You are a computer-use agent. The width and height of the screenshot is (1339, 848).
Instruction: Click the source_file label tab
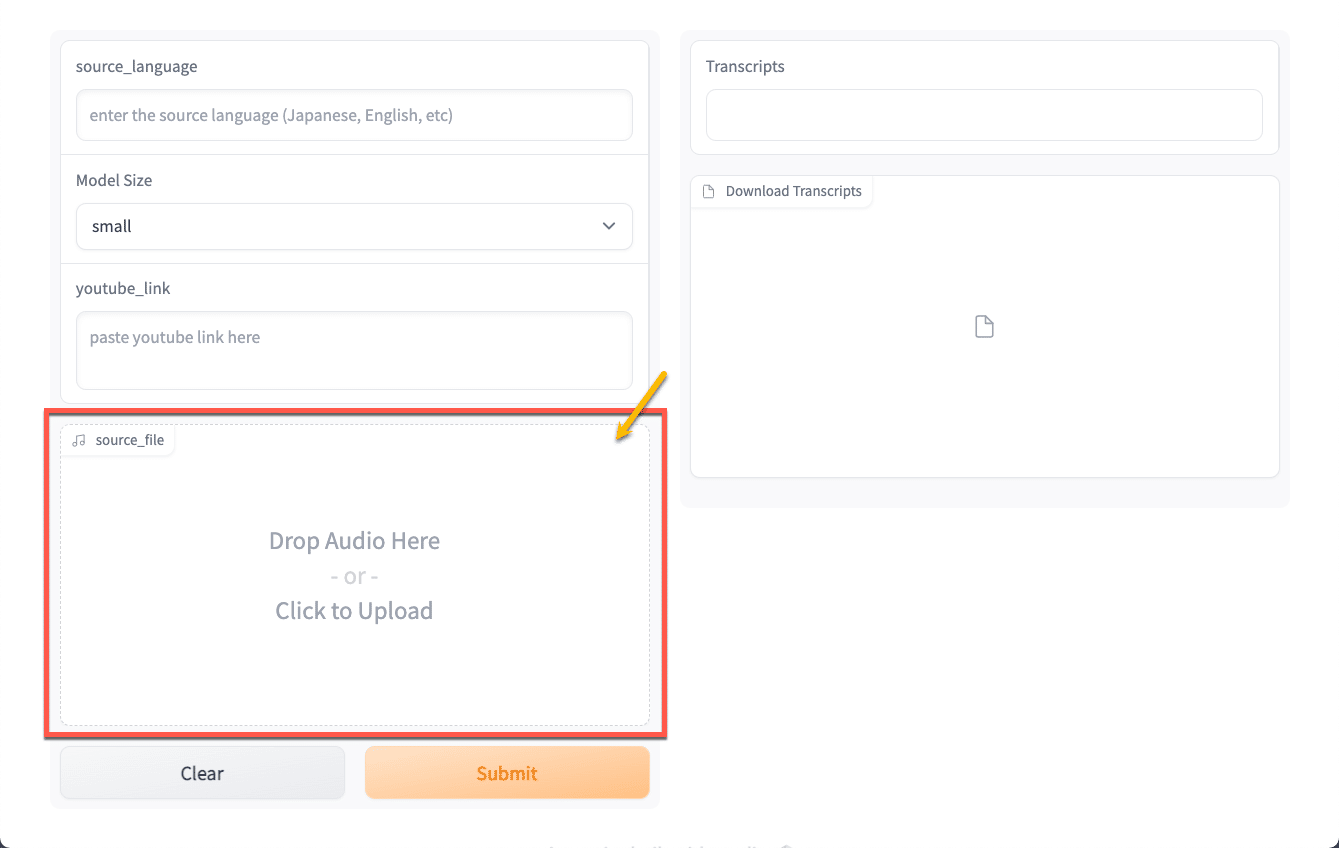click(129, 440)
